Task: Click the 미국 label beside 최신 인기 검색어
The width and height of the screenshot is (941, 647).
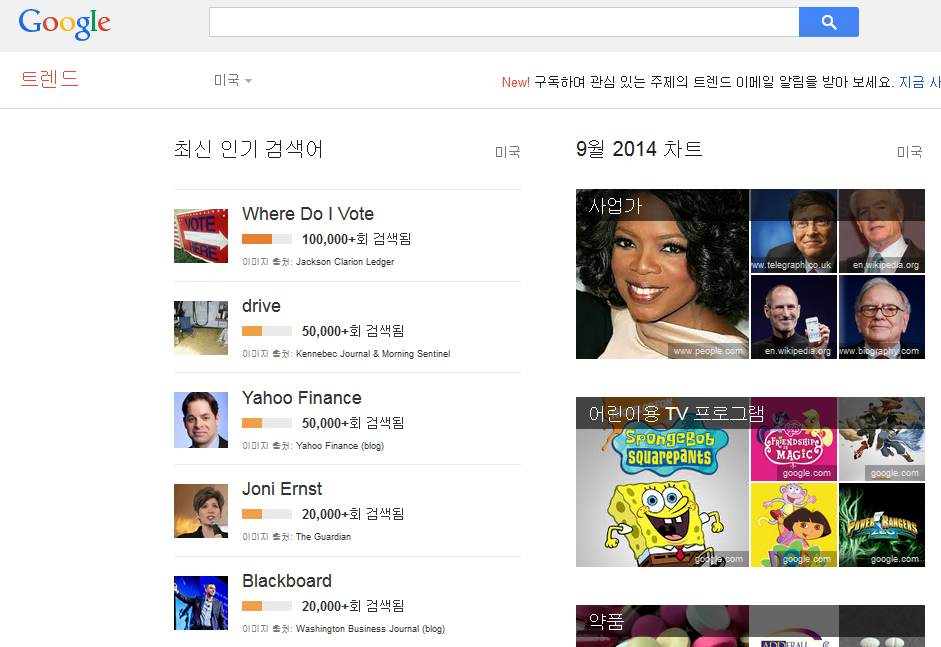Action: tap(508, 152)
